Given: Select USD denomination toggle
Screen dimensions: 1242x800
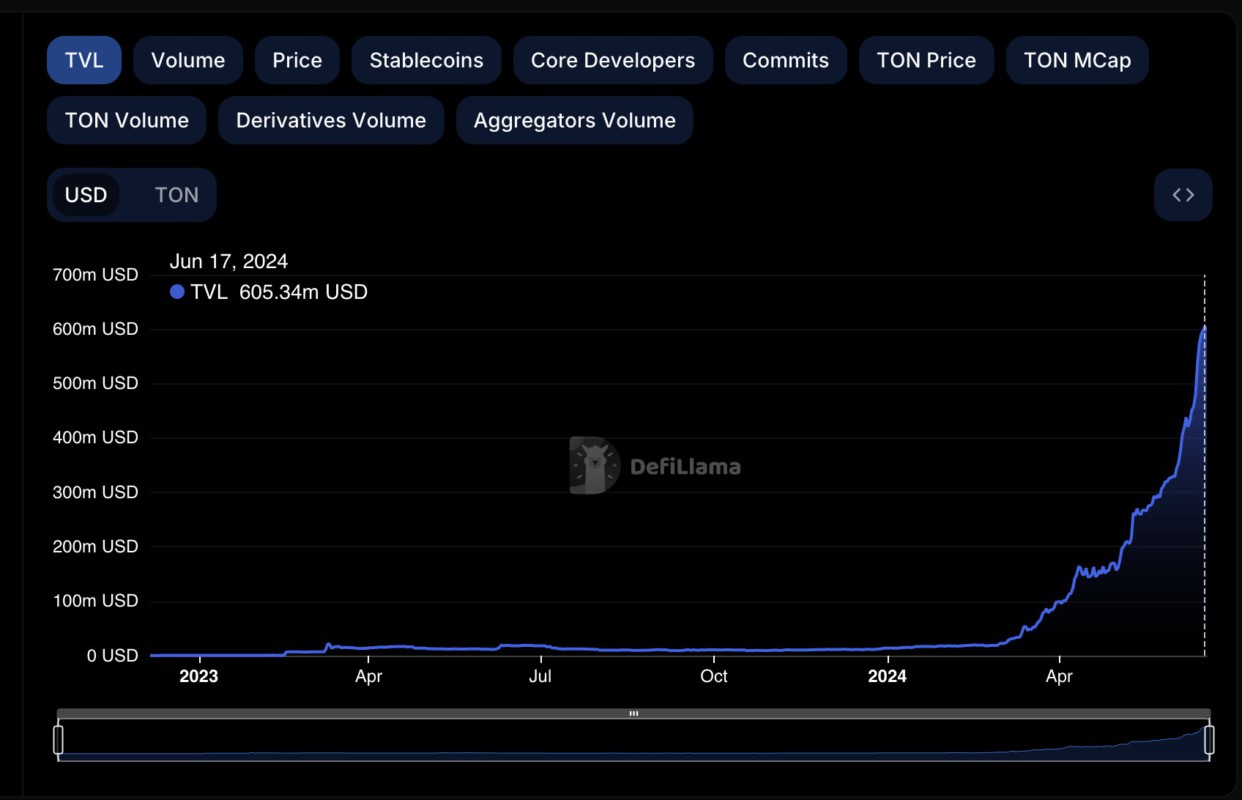Looking at the screenshot, I should point(86,195).
